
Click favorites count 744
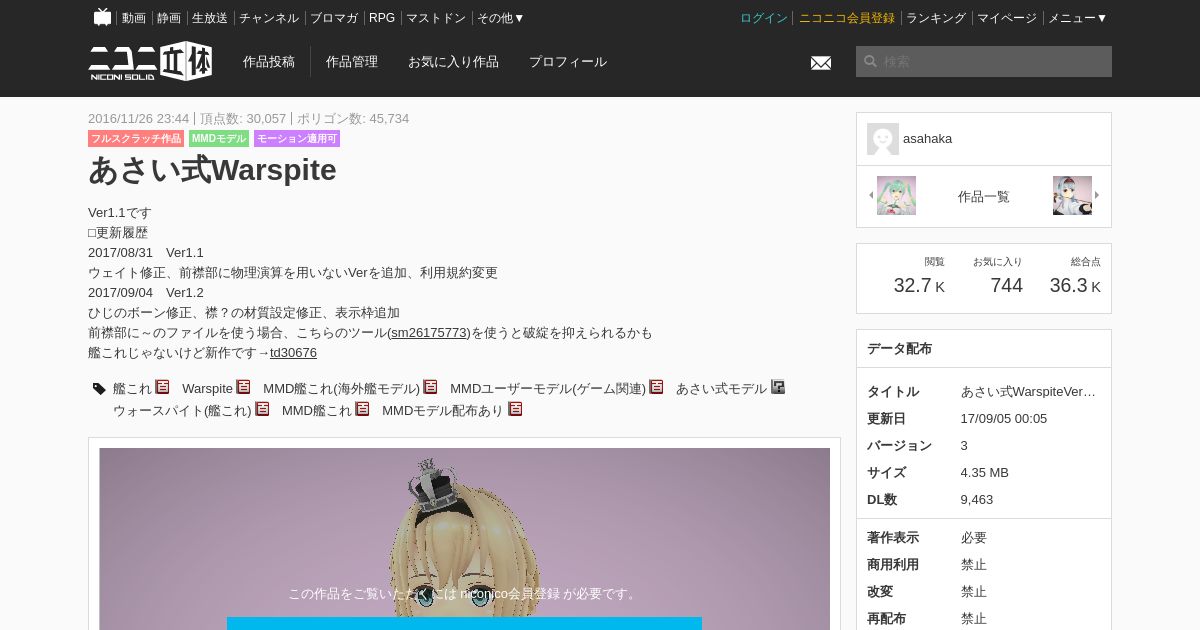(1006, 286)
